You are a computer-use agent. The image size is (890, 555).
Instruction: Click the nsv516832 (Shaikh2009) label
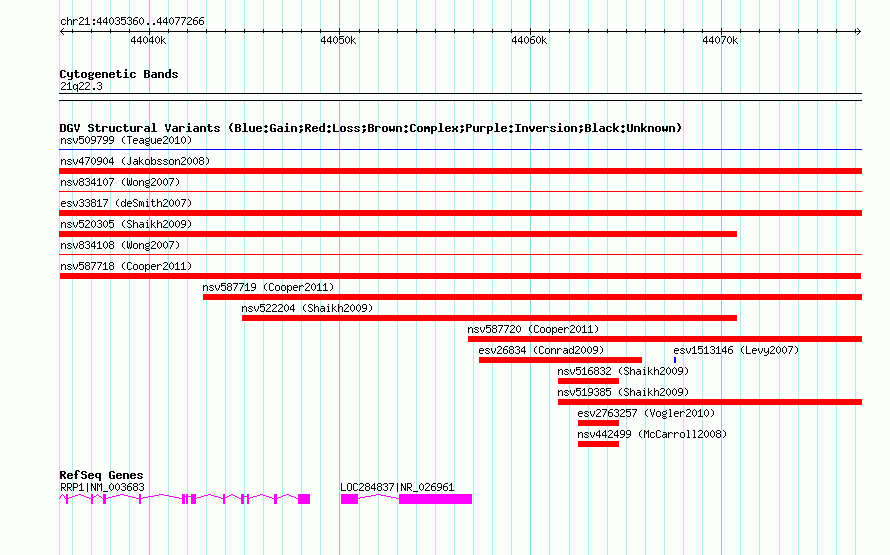coord(623,371)
